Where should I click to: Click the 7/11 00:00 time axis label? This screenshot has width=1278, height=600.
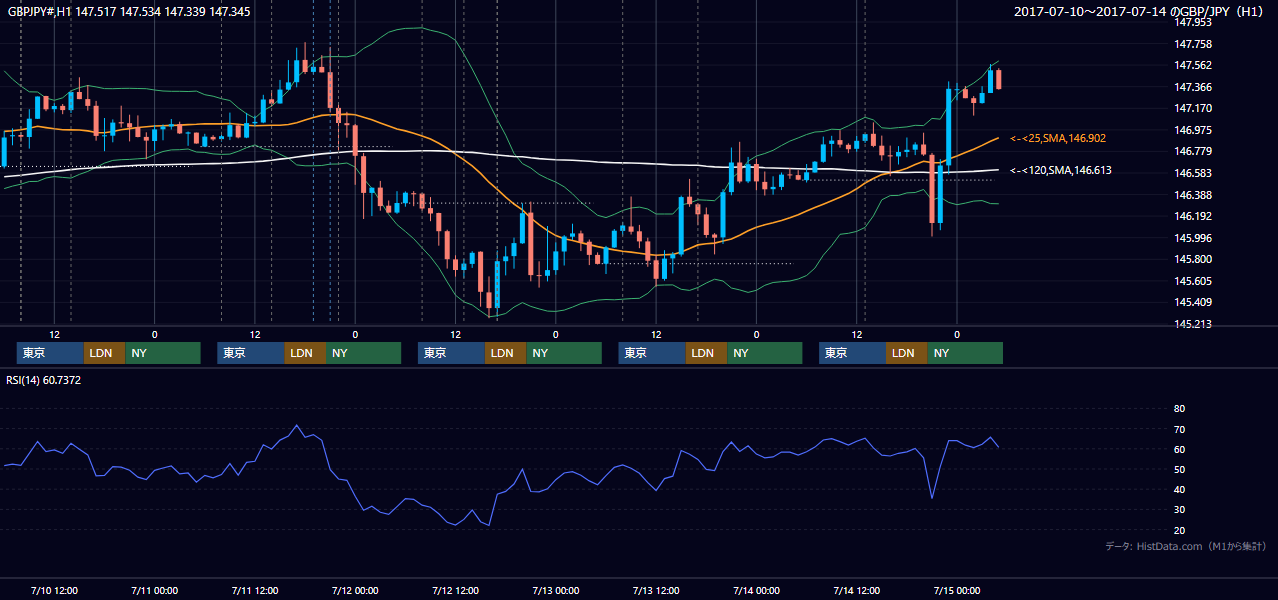pos(154,590)
